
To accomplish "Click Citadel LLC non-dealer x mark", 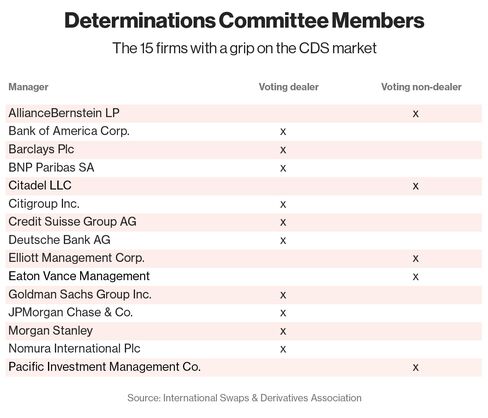I will coord(415,186).
